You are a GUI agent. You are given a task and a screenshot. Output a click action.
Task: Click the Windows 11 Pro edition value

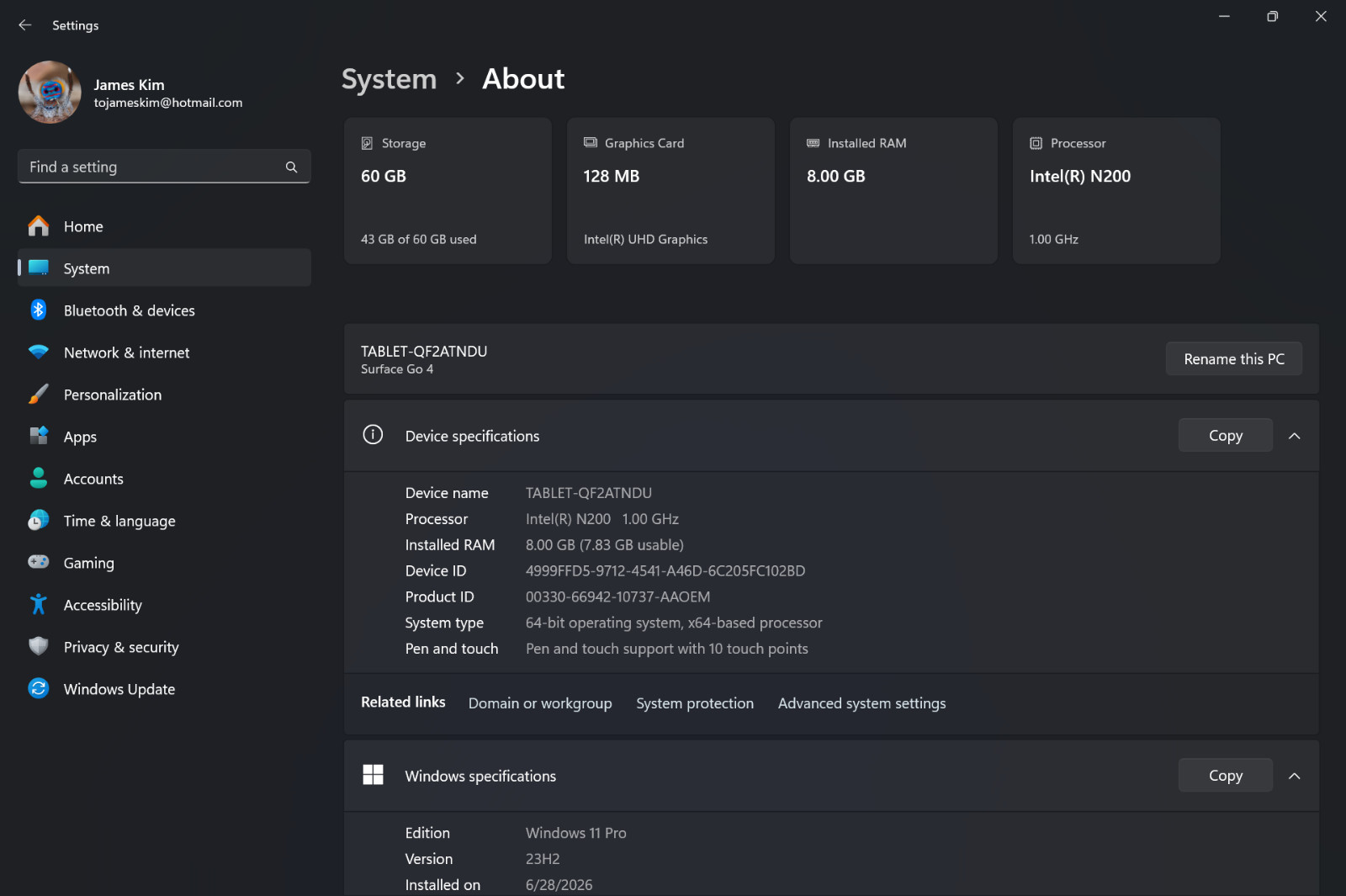pyautogui.click(x=576, y=833)
